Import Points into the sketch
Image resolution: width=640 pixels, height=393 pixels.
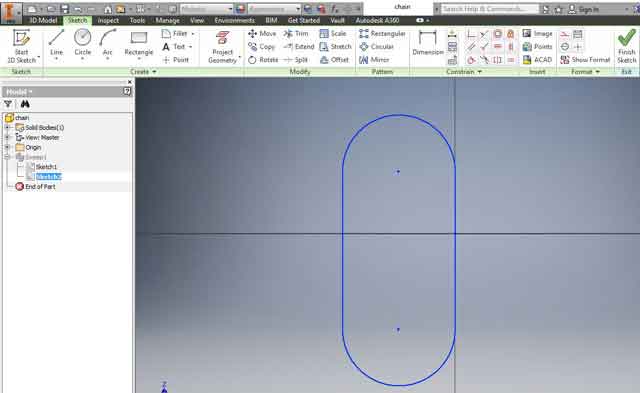click(537, 47)
